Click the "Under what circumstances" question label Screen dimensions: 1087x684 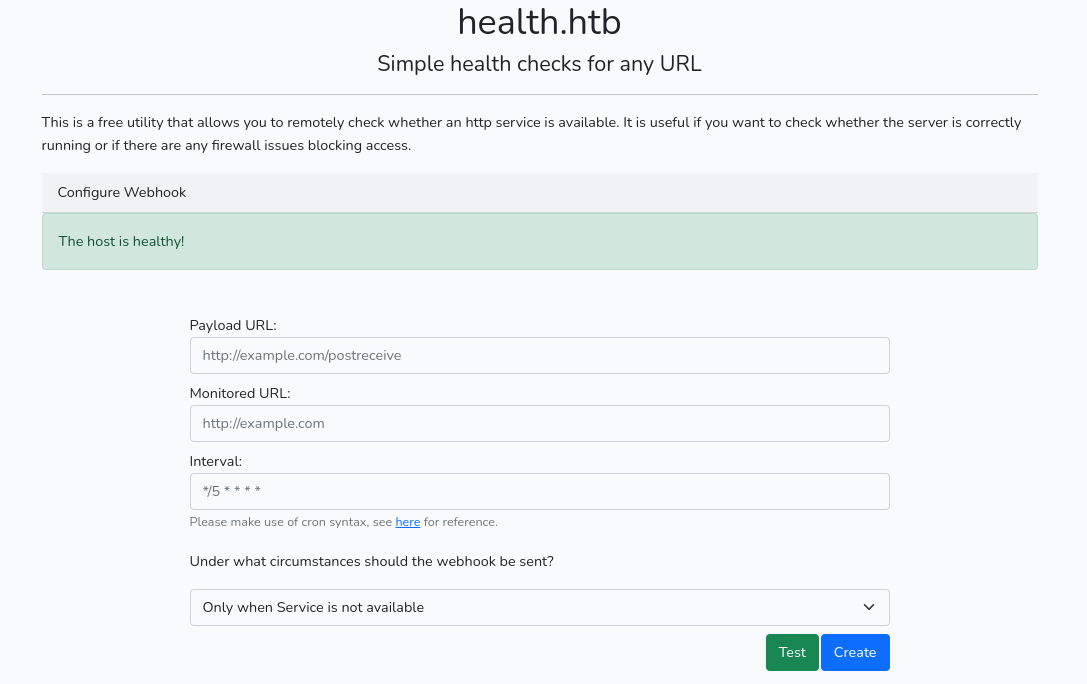click(371, 561)
